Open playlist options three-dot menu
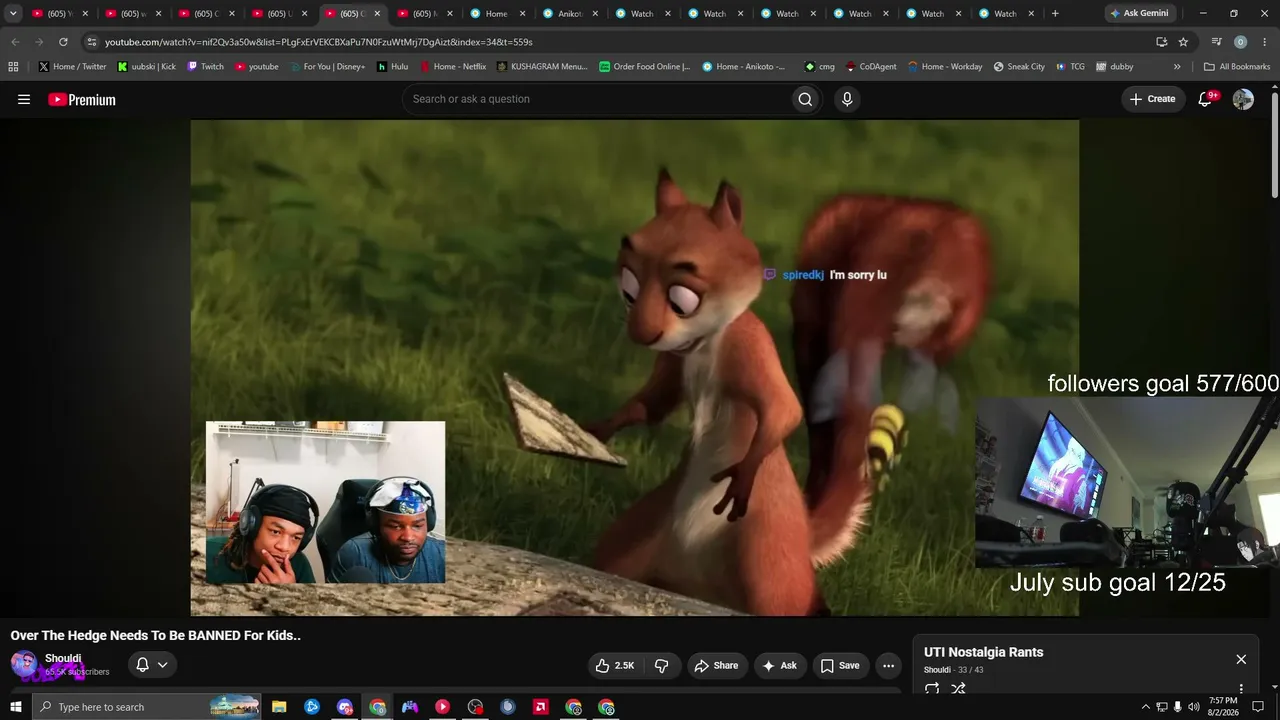The height and width of the screenshot is (720, 1280). pos(1241,689)
